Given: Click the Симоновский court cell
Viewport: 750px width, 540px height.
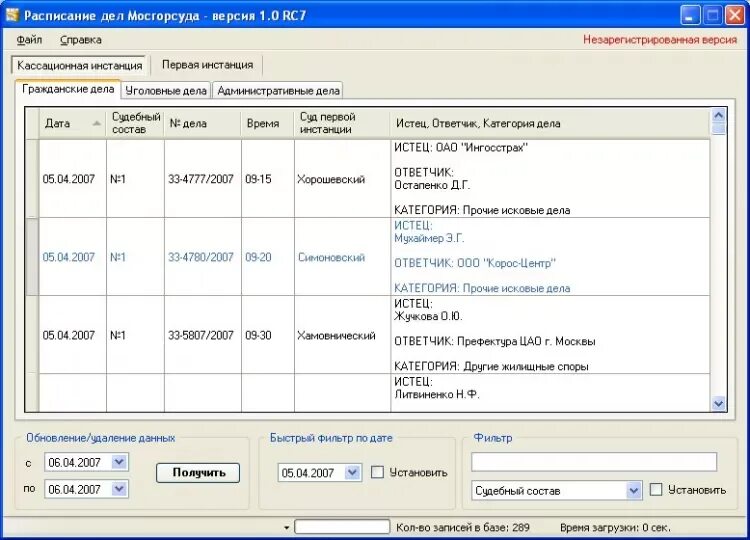Looking at the screenshot, I should (342, 257).
